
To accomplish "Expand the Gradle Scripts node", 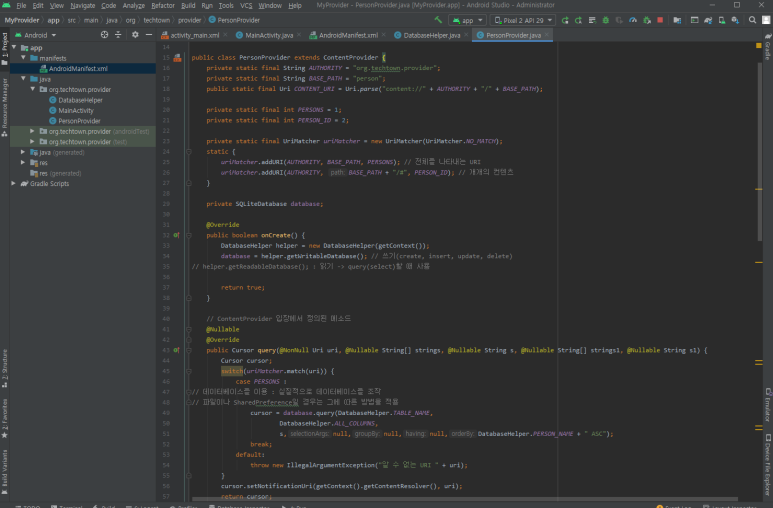I will coord(14,183).
